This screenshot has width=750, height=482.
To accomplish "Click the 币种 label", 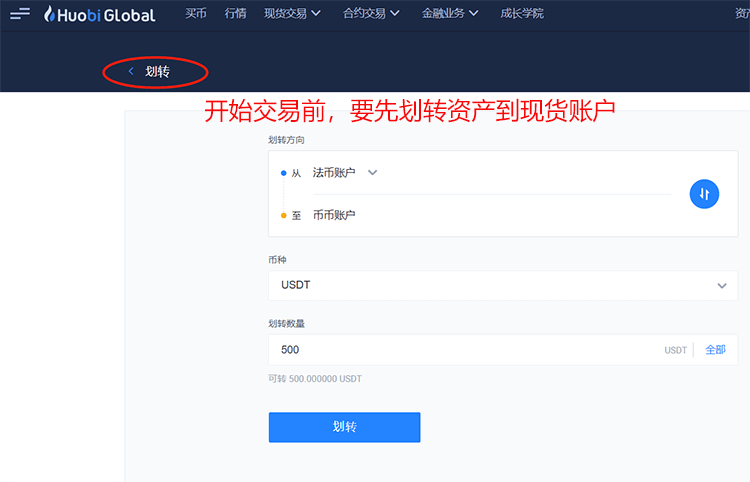I will [277, 260].
